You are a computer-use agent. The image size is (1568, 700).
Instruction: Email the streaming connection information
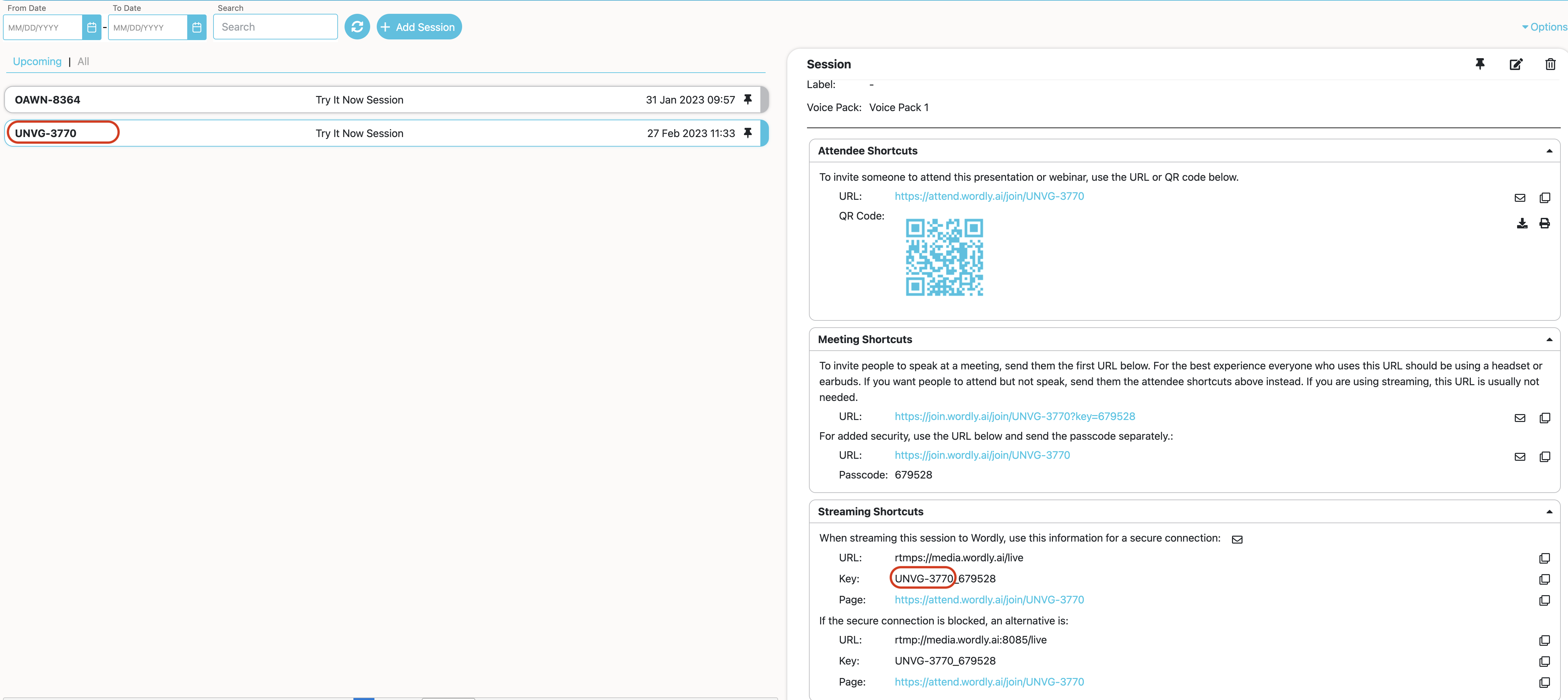[x=1238, y=539]
